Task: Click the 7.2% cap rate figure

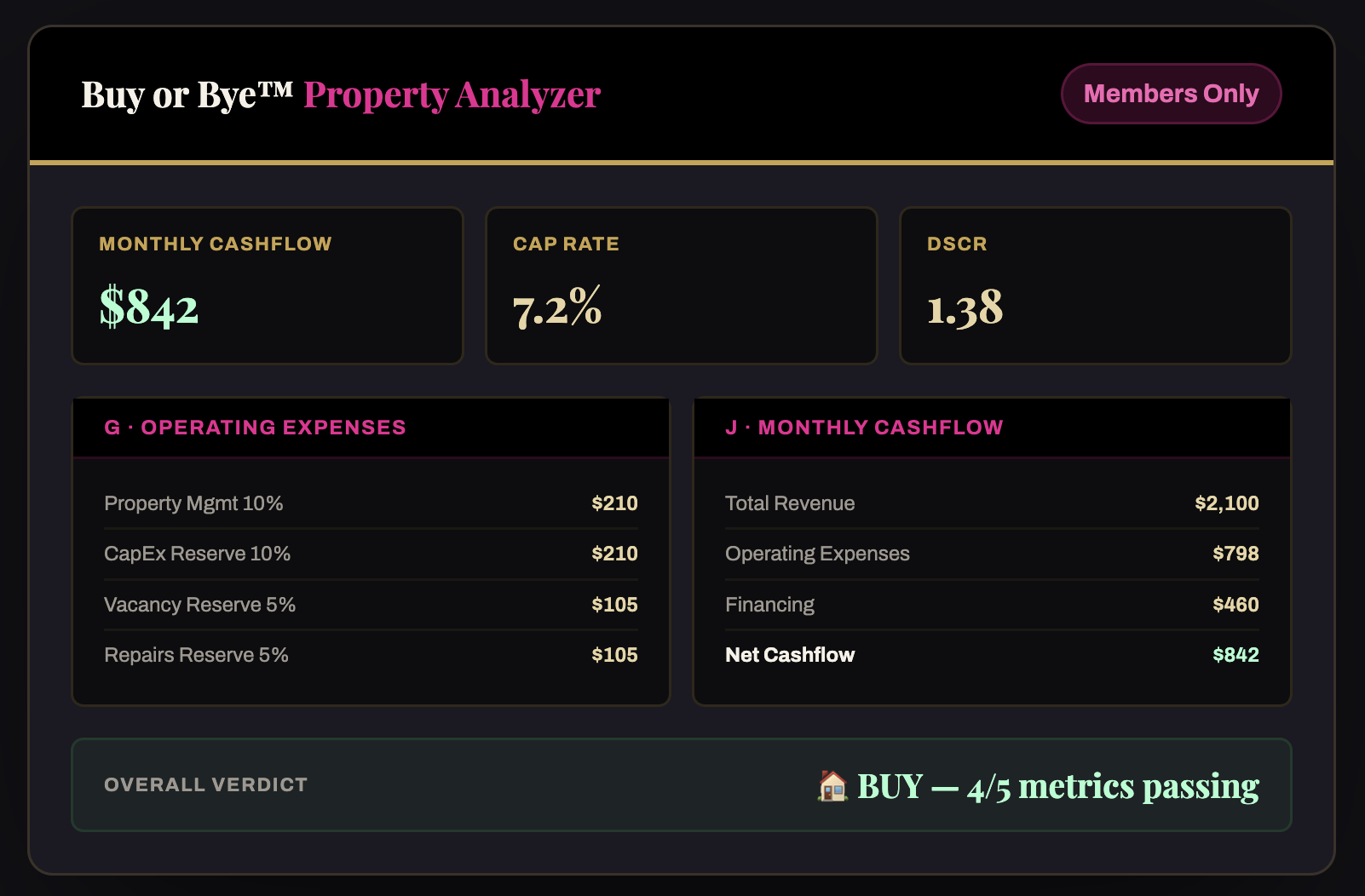Action: (557, 307)
